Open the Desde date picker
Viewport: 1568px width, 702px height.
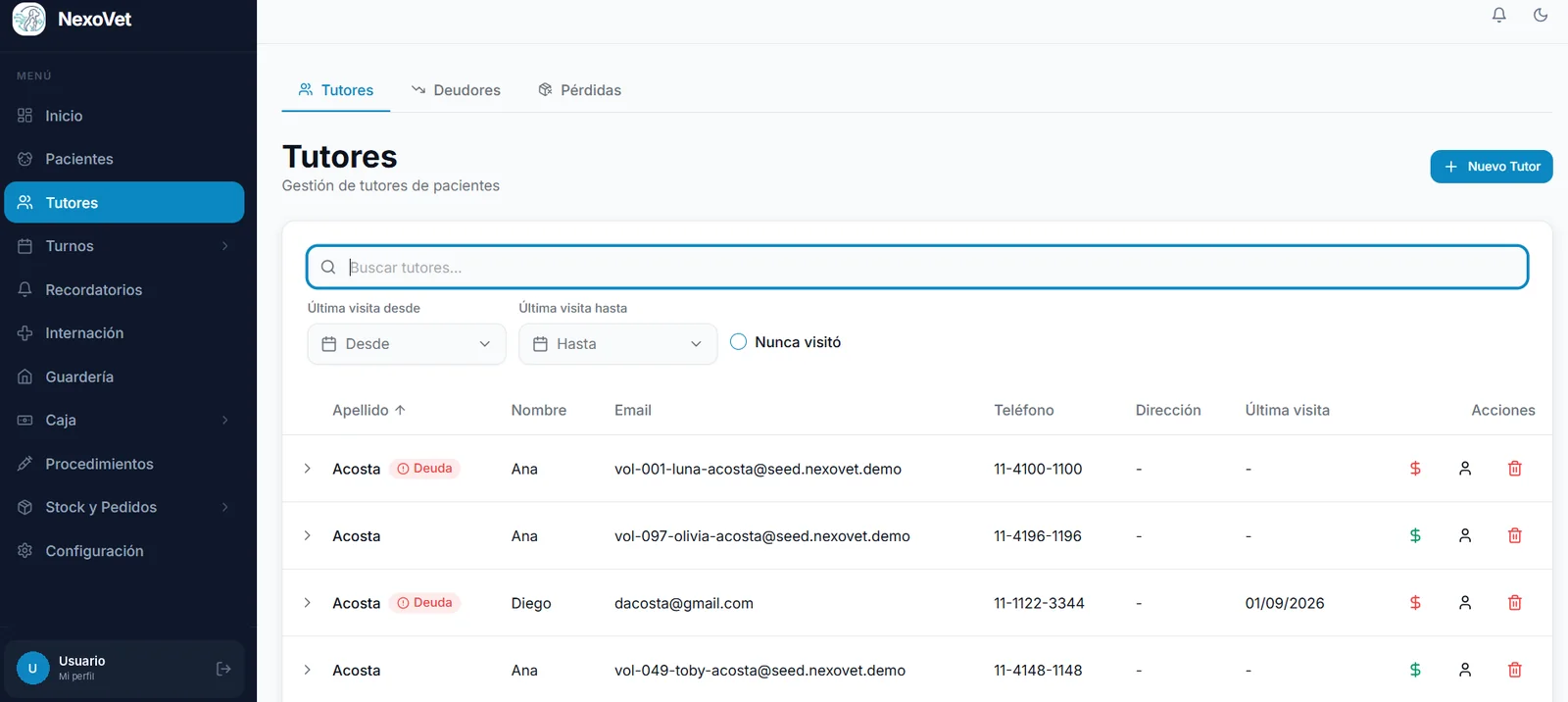pos(407,344)
